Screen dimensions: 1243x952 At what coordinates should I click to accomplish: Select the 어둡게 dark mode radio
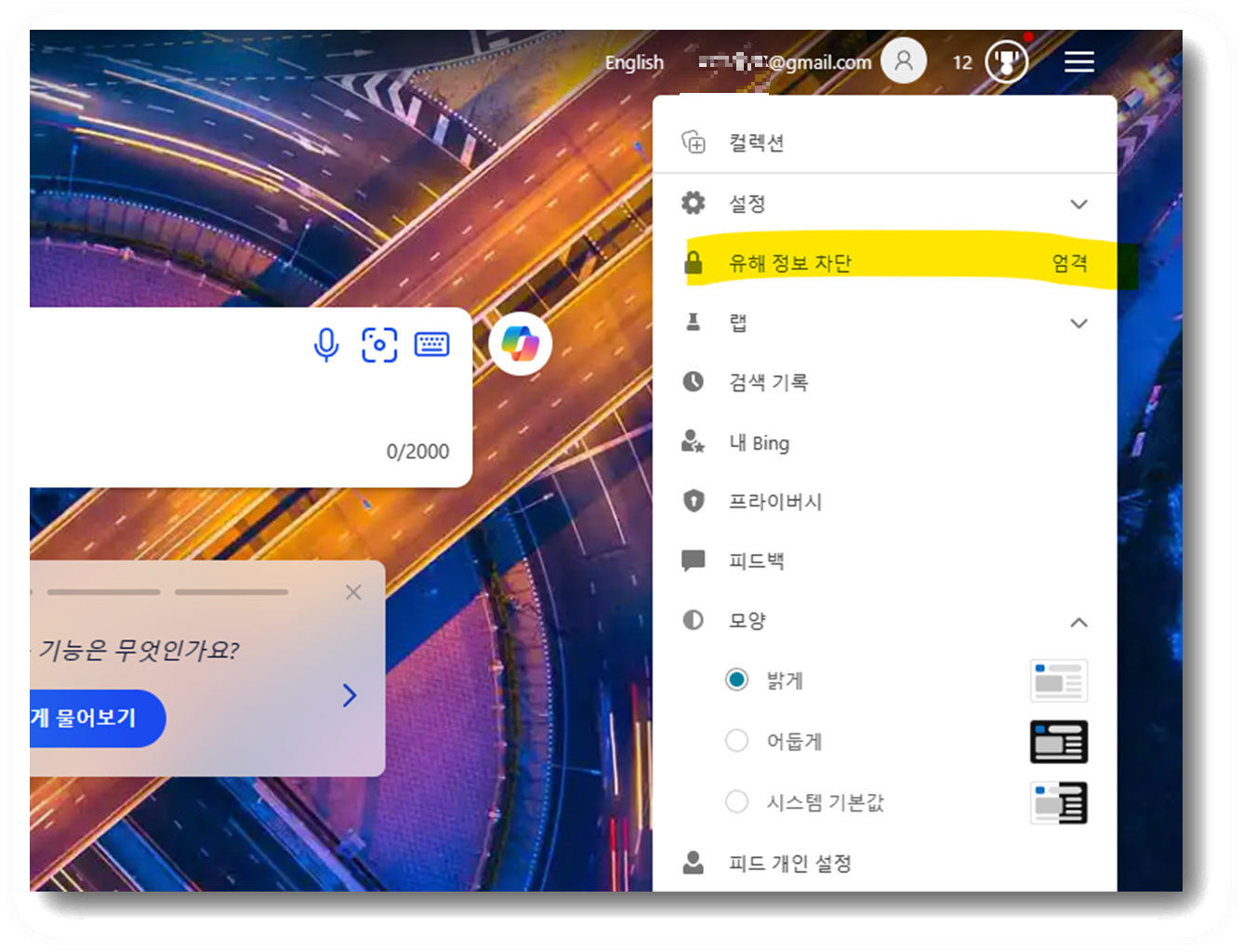click(736, 741)
